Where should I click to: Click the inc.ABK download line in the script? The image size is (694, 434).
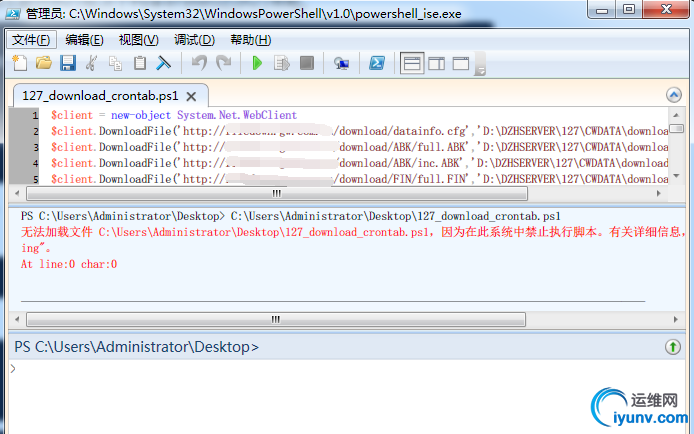tap(359, 163)
